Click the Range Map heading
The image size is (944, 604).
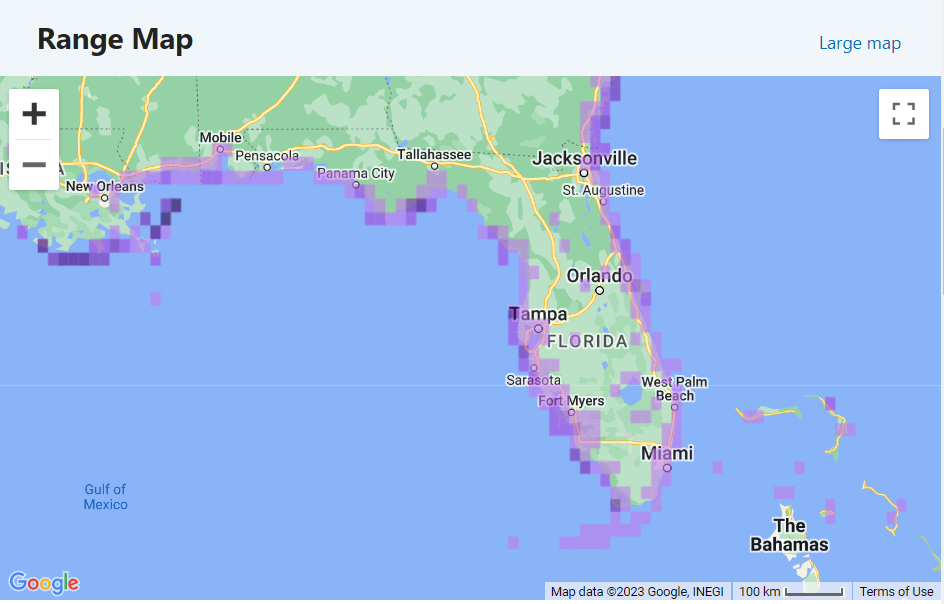115,40
